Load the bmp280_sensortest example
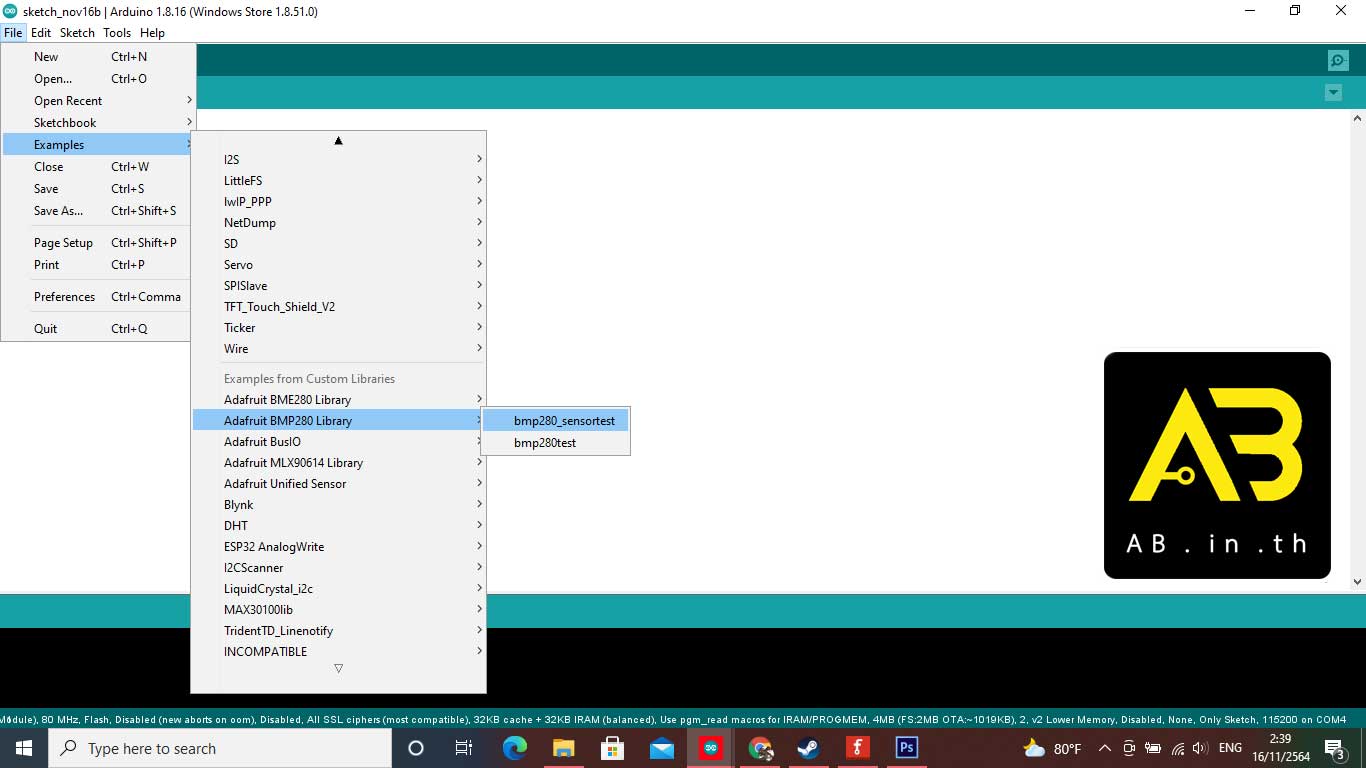 (556, 421)
